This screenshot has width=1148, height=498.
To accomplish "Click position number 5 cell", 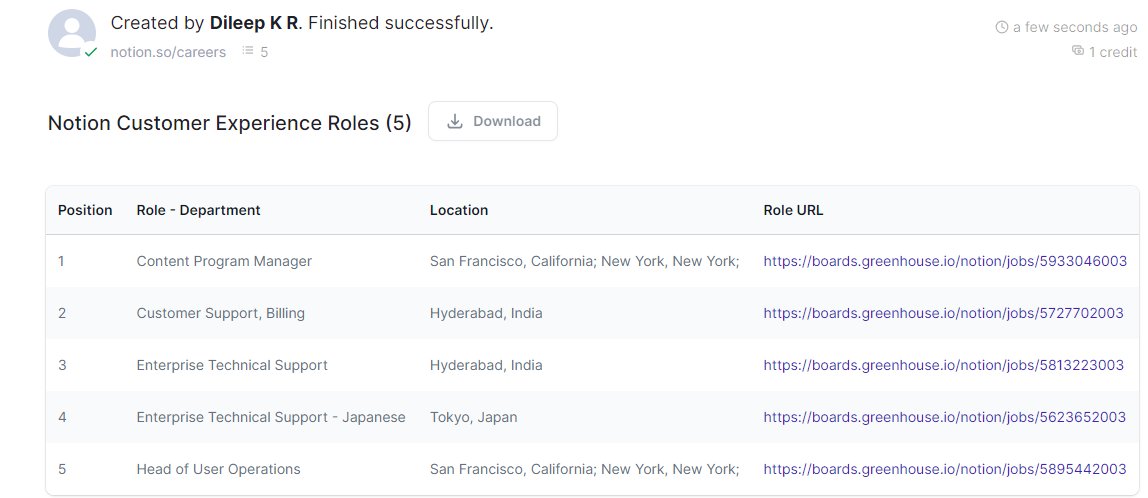I will click(62, 469).
